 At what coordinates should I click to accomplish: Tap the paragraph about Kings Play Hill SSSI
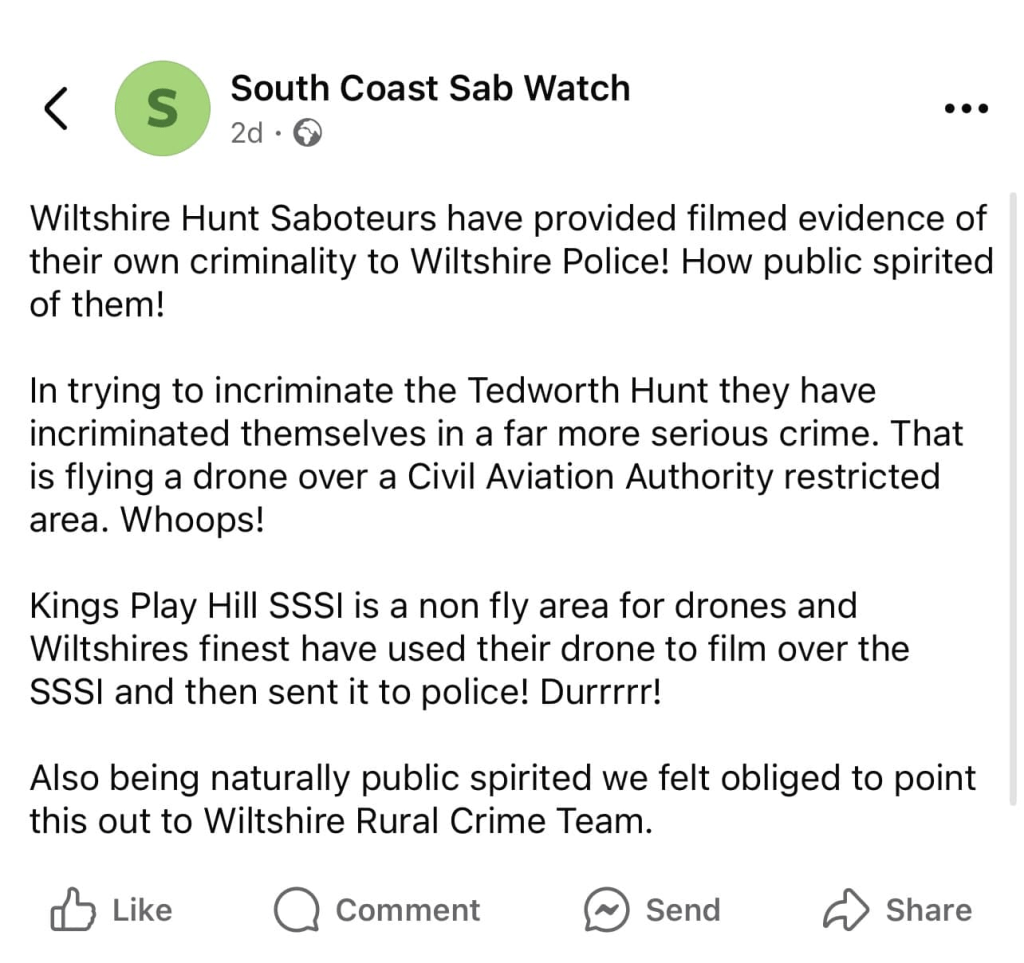point(470,649)
